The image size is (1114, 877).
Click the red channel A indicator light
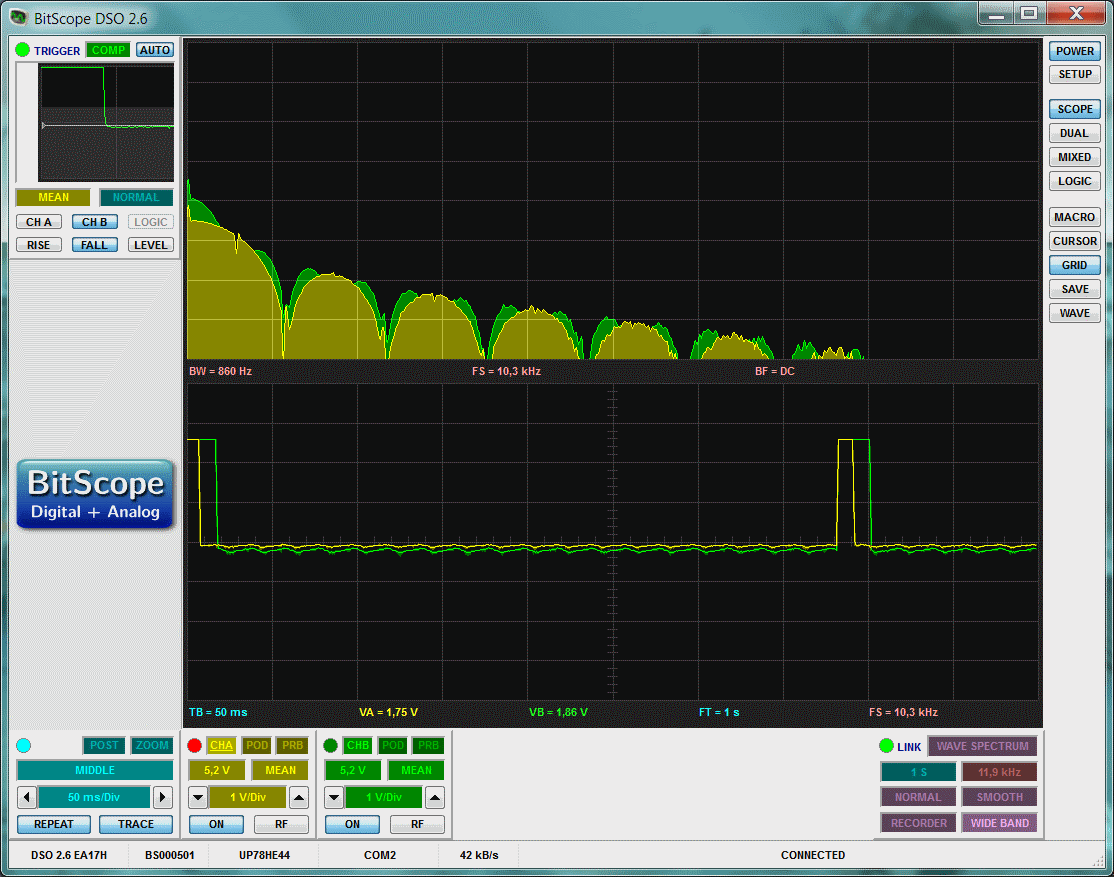195,746
